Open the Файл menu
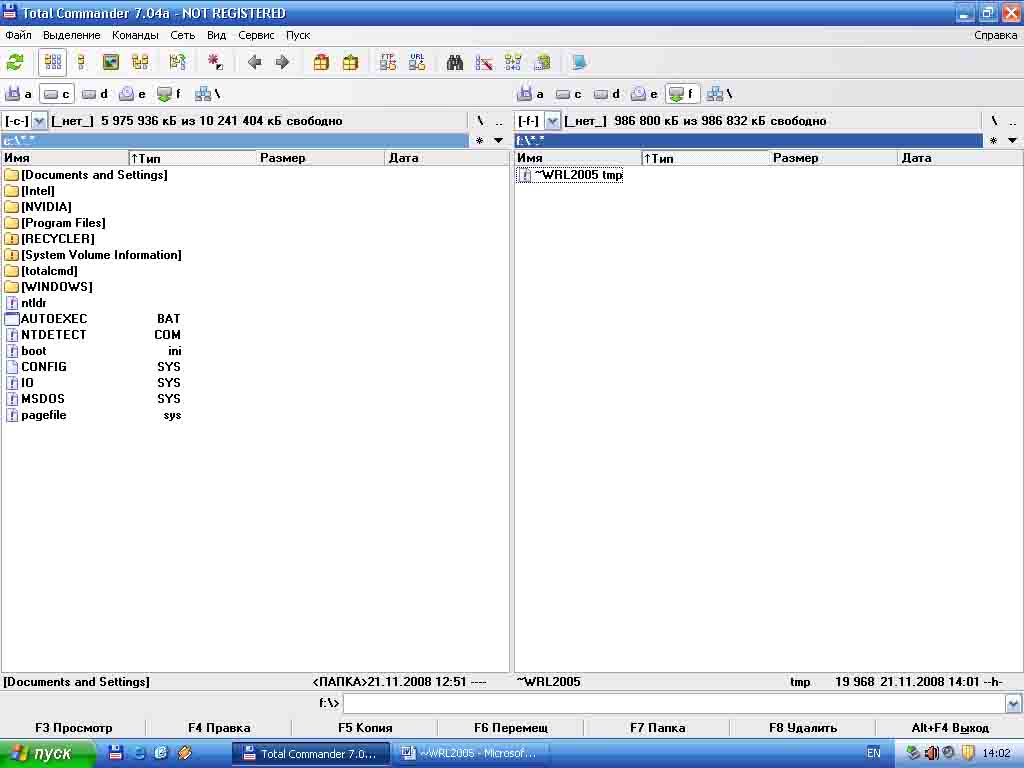This screenshot has width=1024, height=768. 18,35
